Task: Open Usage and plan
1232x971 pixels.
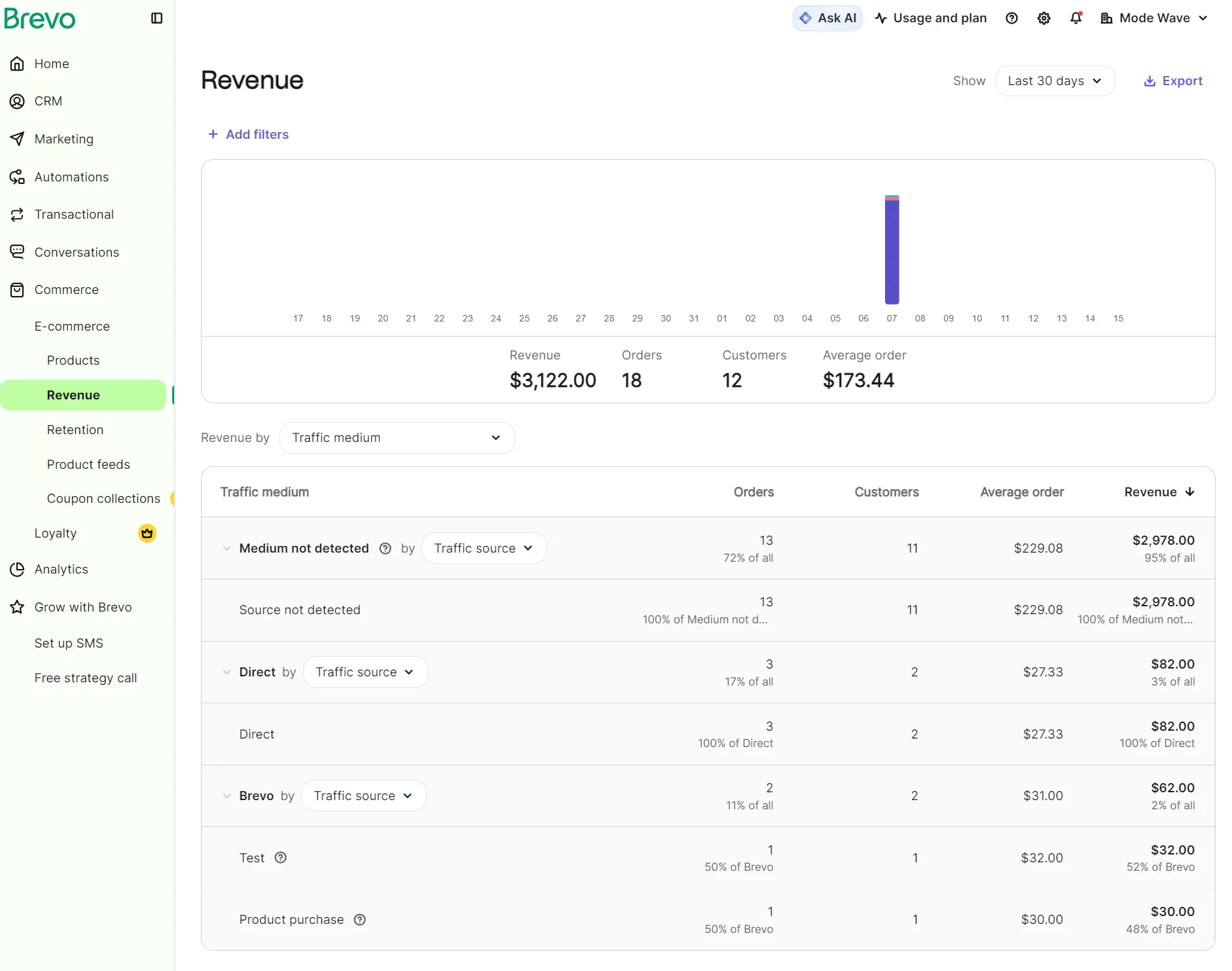Action: pos(931,18)
